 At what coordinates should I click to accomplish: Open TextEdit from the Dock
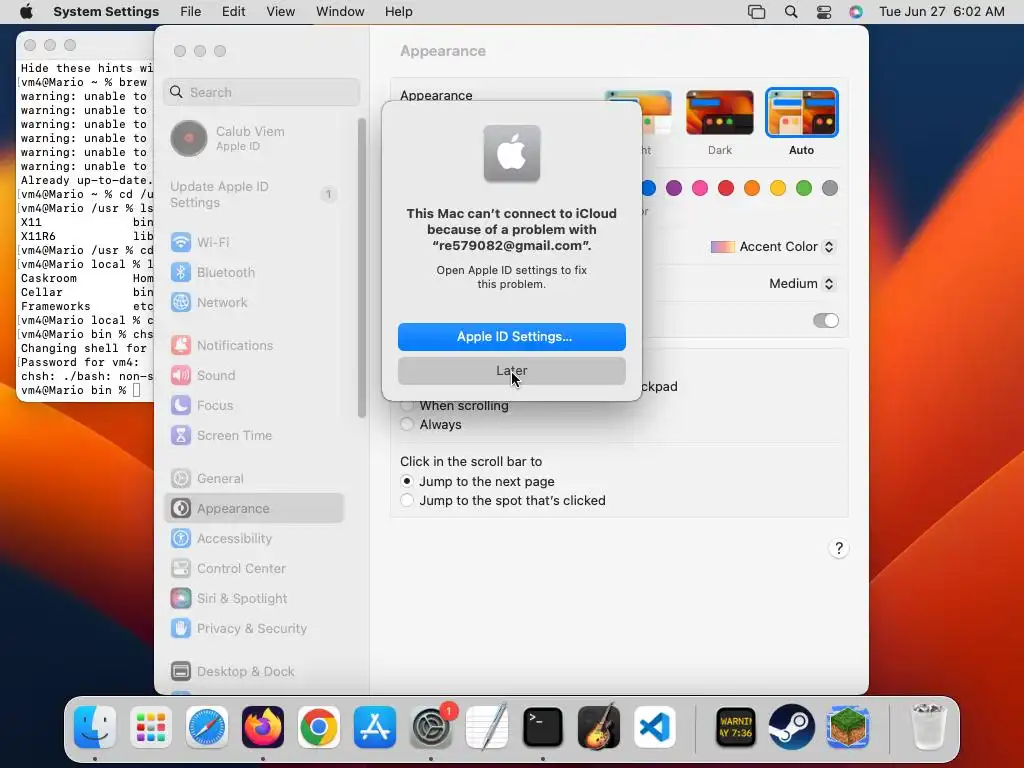[x=487, y=727]
